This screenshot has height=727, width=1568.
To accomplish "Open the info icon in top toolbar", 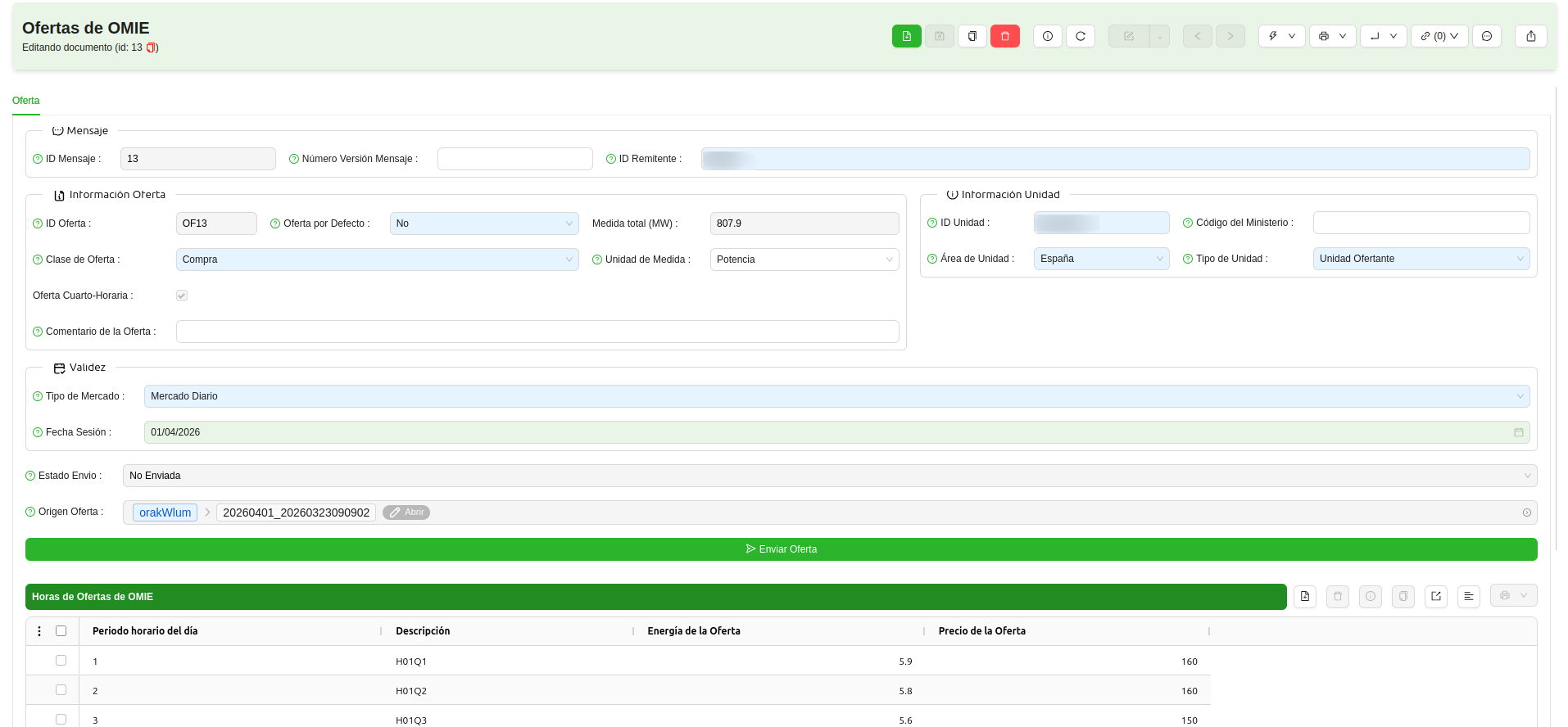I will 1047,36.
